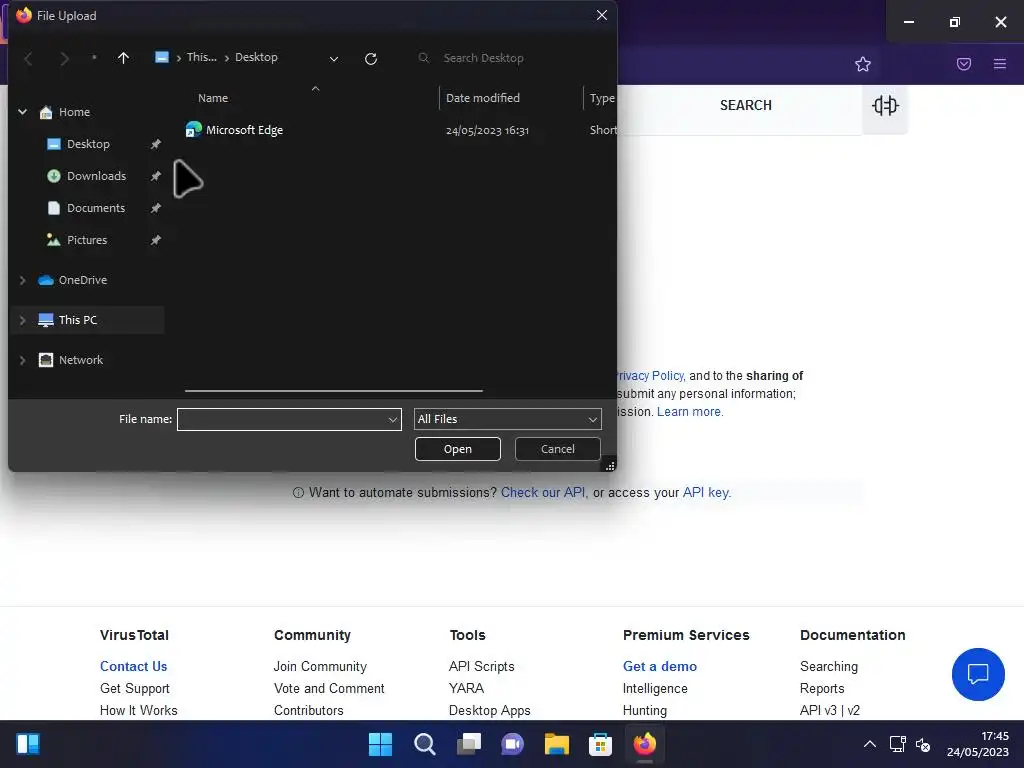
Task: Open previous locations dropdown in address bar
Action: pos(334,59)
